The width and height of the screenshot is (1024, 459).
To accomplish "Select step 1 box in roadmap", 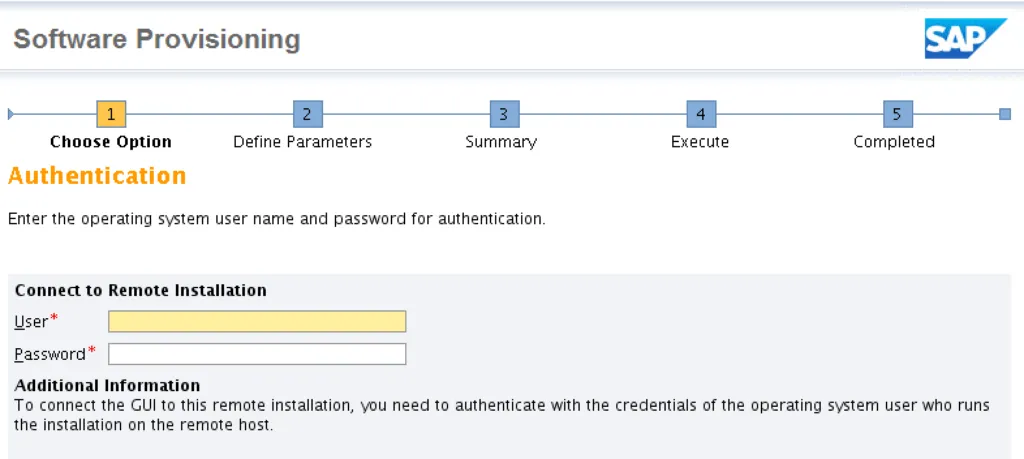I will tap(111, 114).
